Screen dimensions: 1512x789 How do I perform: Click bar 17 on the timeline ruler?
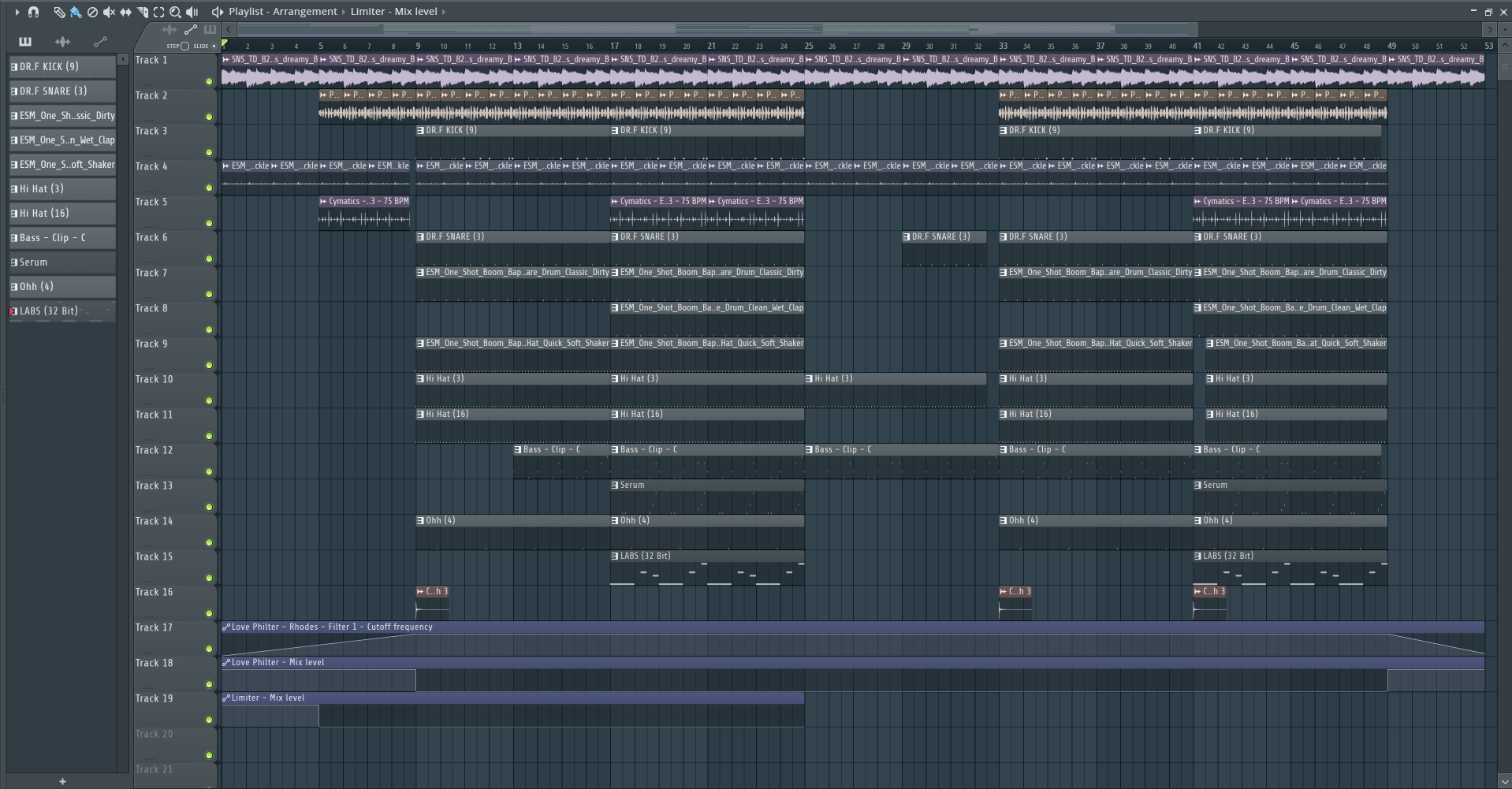(614, 46)
